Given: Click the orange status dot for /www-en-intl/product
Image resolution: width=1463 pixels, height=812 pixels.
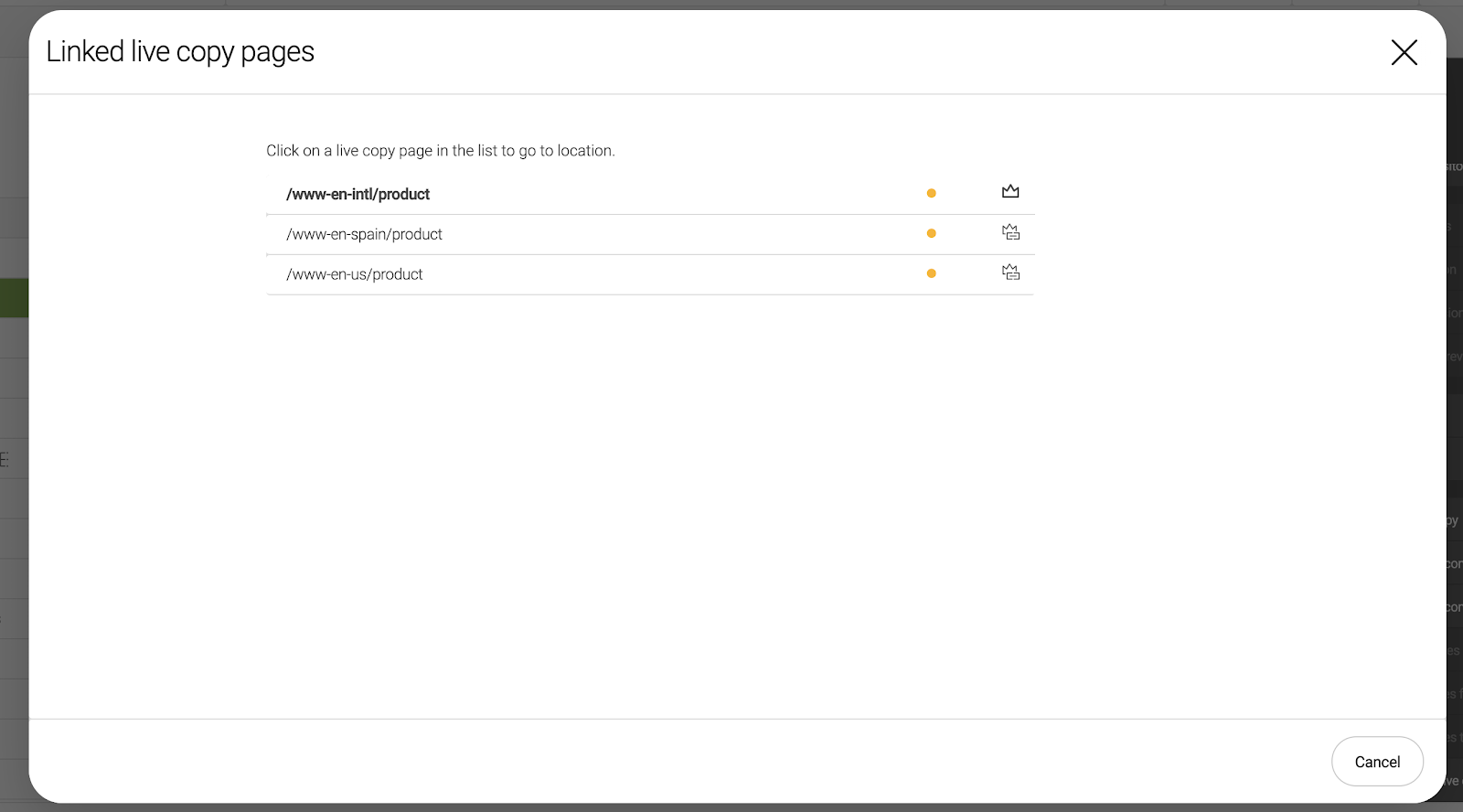Looking at the screenshot, I should click(931, 193).
